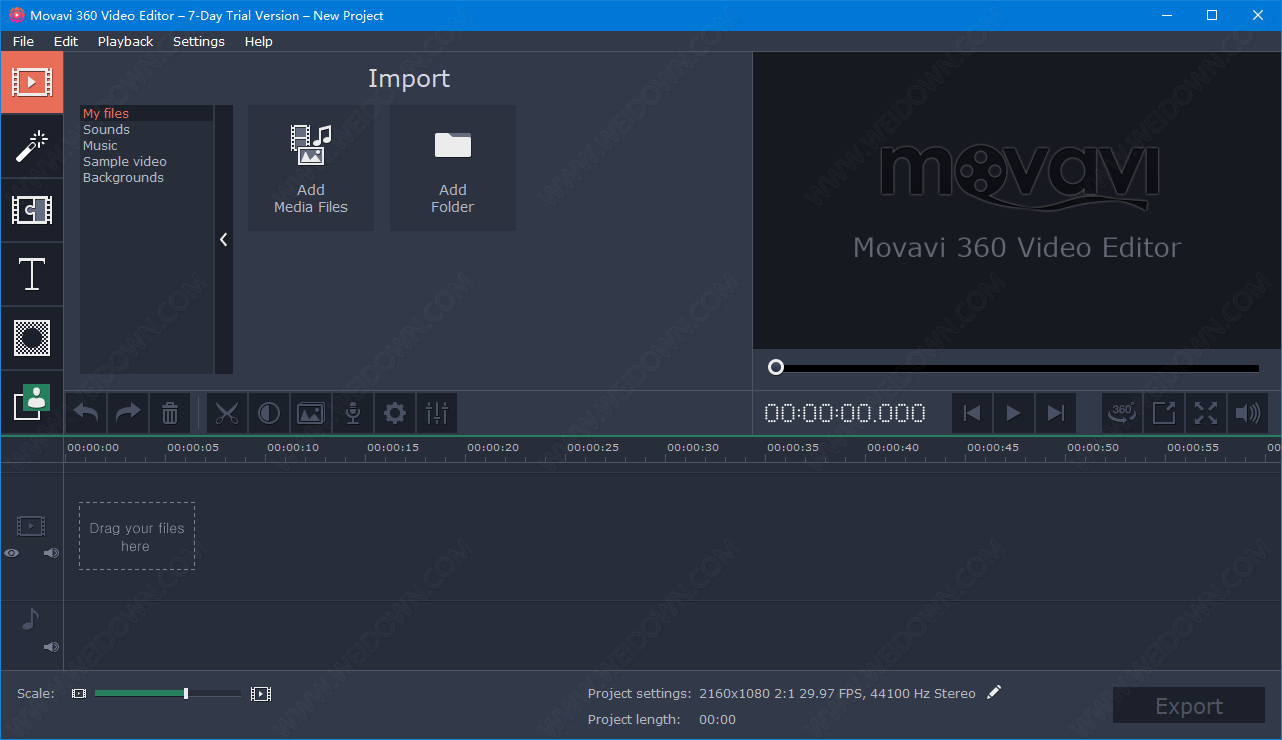This screenshot has width=1282, height=740.
Task: Toggle video track visibility eye
Action: pyautogui.click(x=12, y=553)
